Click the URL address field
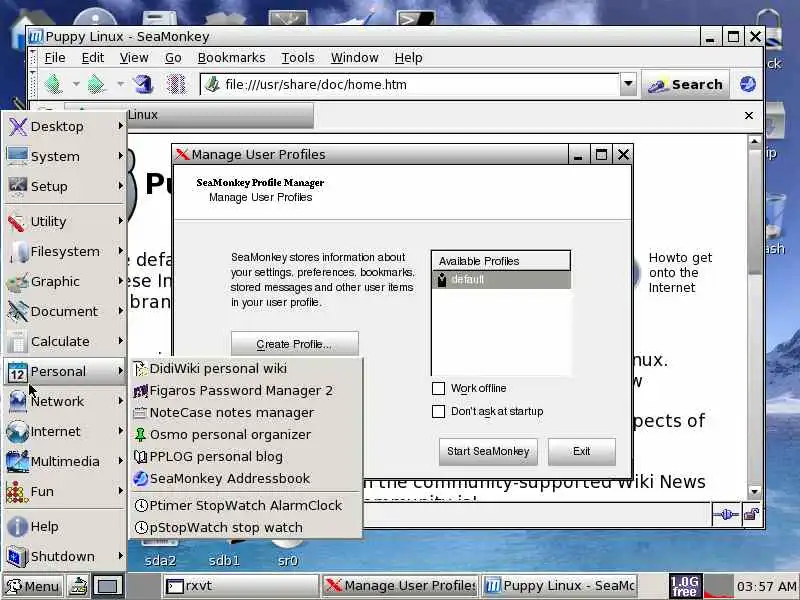 point(411,84)
